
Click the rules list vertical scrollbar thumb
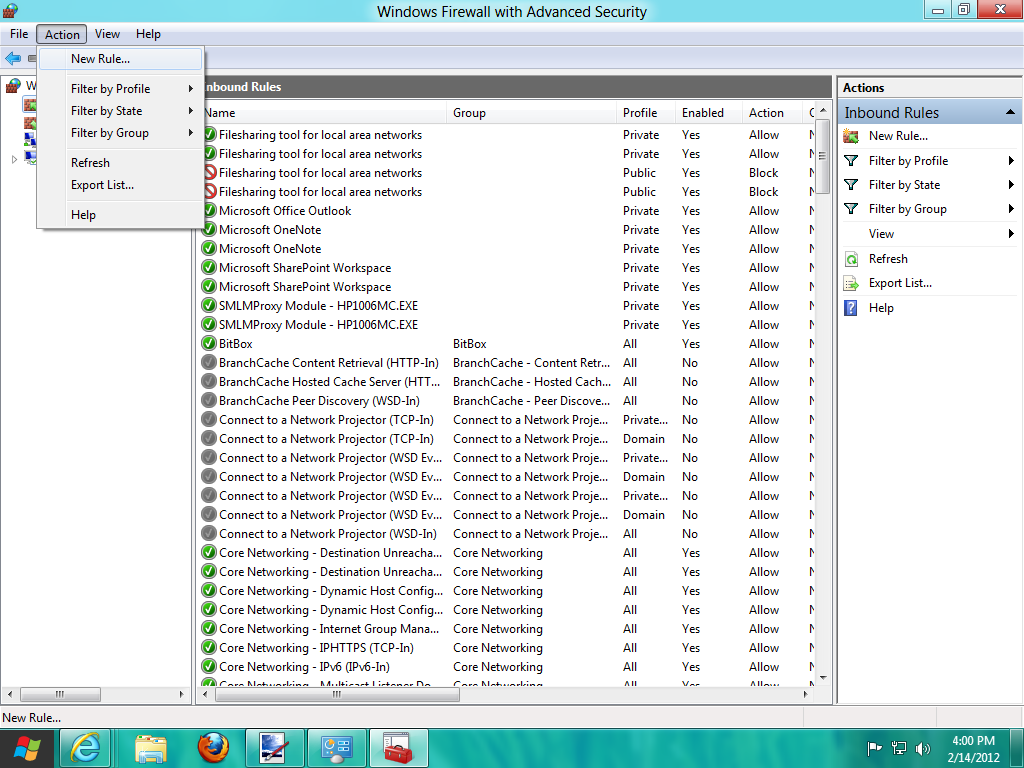[823, 157]
